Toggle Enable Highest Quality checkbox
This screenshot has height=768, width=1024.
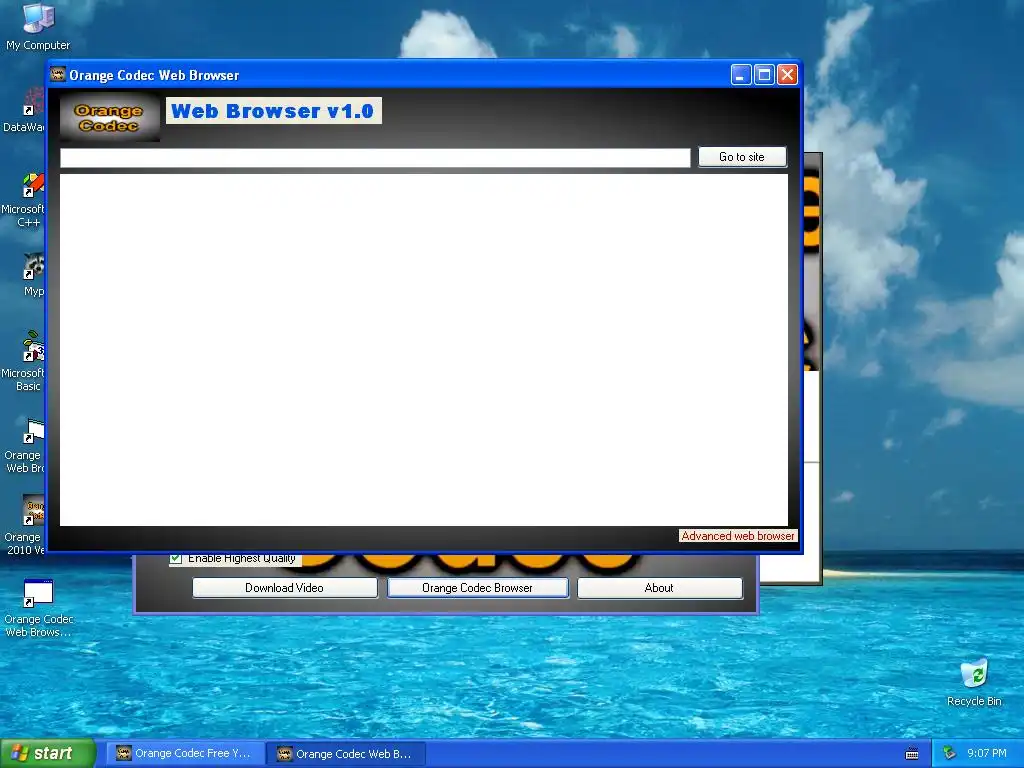pyautogui.click(x=176, y=558)
